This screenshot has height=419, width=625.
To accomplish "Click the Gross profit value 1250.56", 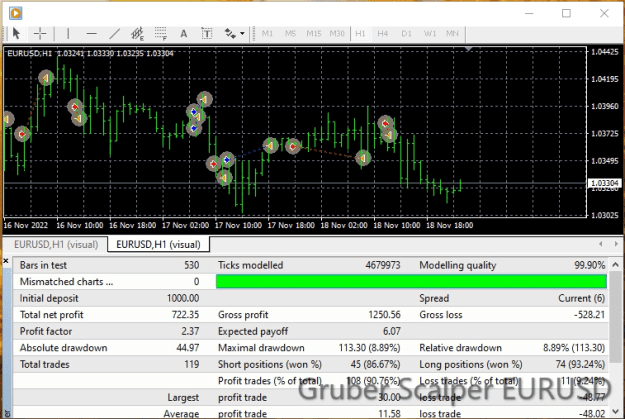I will click(384, 315).
